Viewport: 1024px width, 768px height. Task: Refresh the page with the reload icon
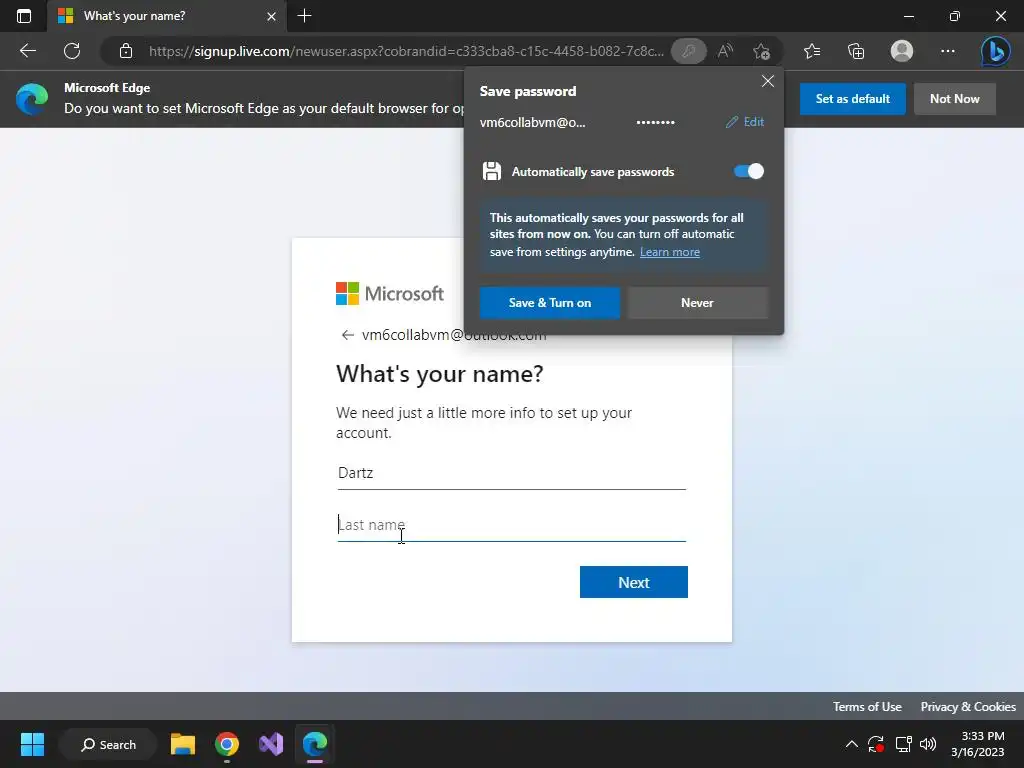pyautogui.click(x=72, y=51)
